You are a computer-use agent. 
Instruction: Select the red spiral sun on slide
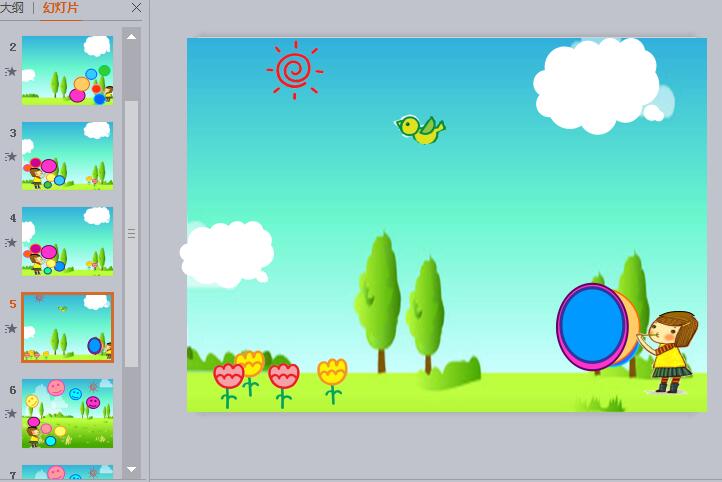pos(295,70)
